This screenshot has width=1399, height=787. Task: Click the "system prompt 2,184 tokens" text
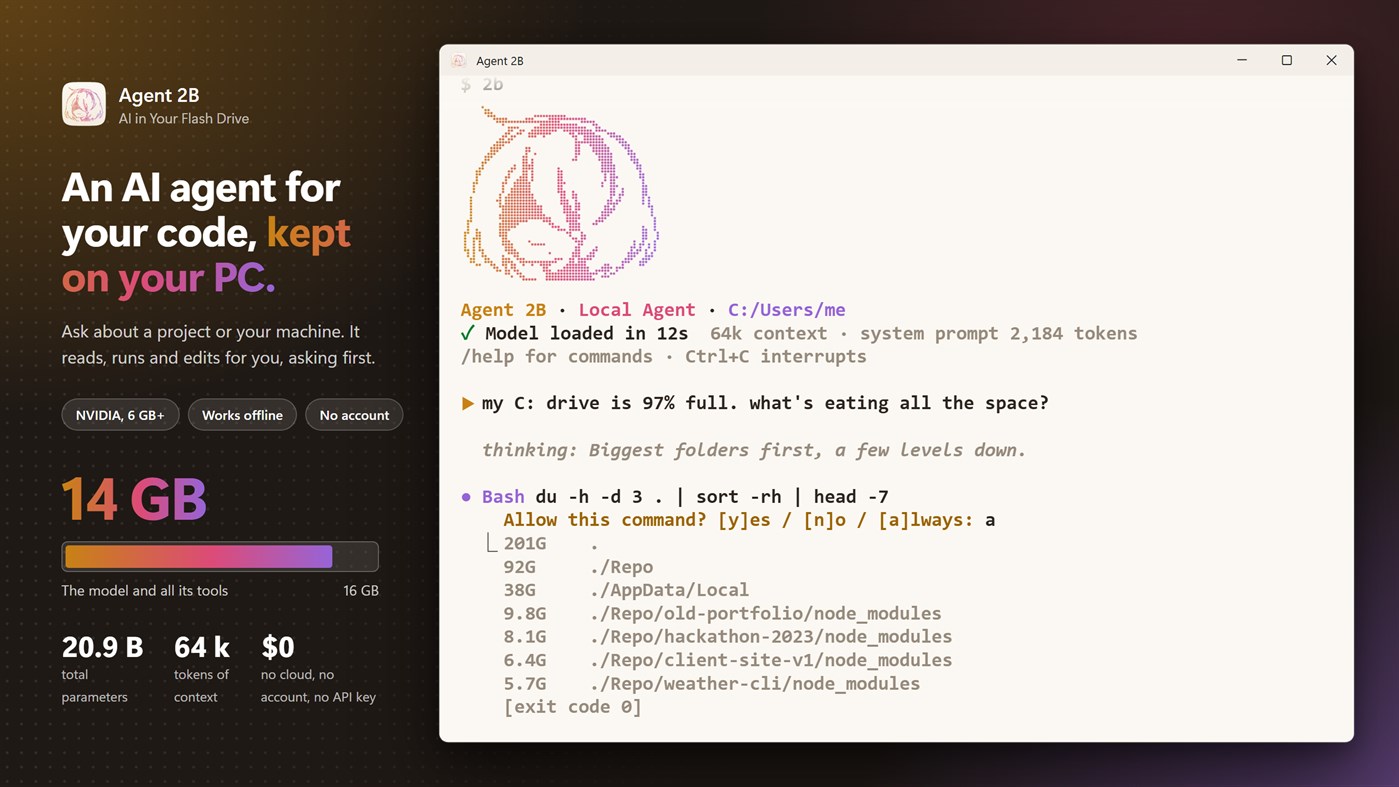[x=998, y=333]
